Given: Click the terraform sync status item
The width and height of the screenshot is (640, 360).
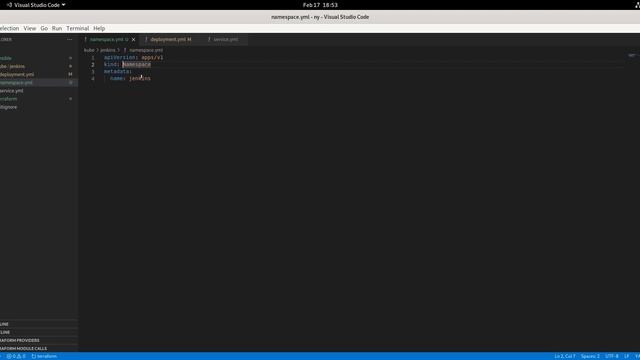Looking at the screenshot, I should (x=44, y=356).
